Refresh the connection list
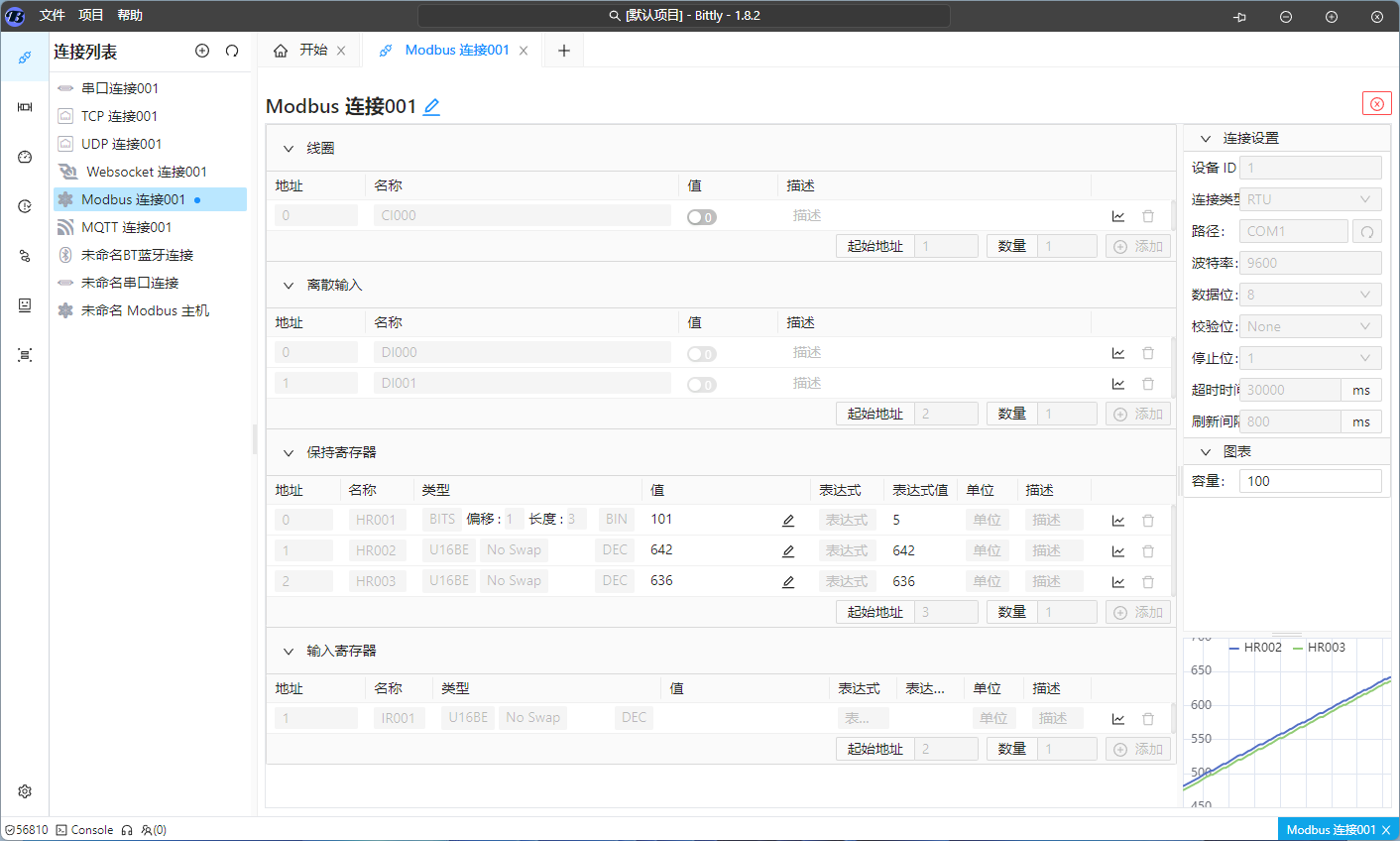The height and width of the screenshot is (841, 1400). (232, 51)
